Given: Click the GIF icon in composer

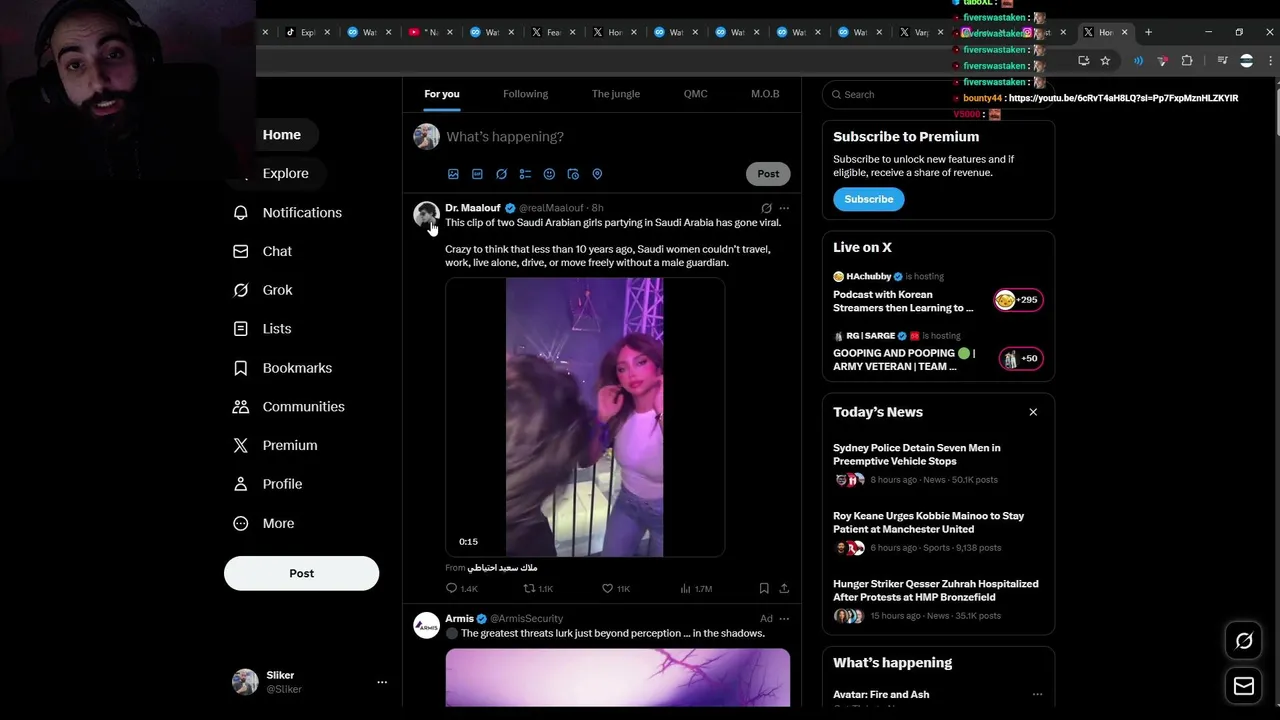Looking at the screenshot, I should click(477, 174).
